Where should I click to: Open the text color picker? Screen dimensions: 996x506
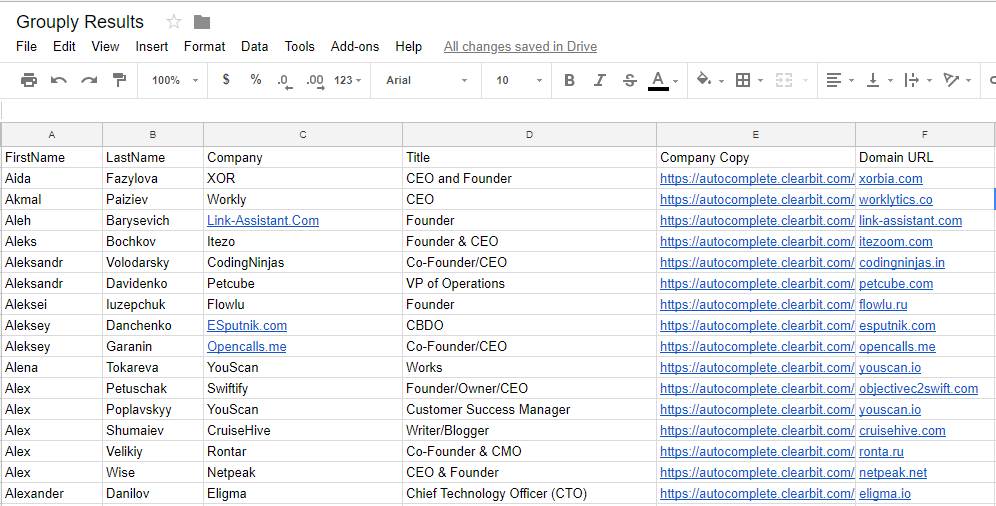[x=658, y=81]
